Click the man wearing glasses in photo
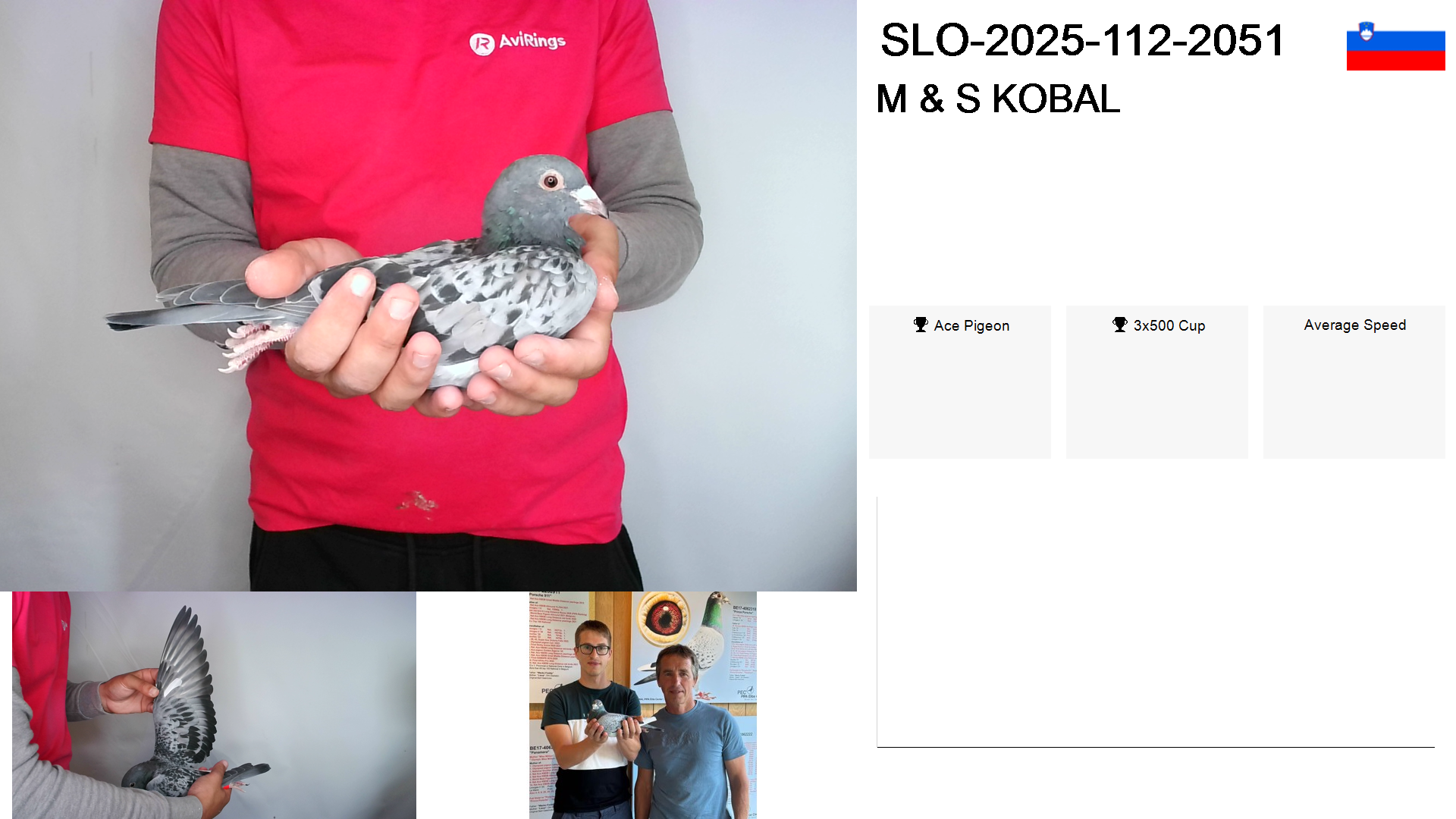1456x819 pixels. tap(591, 717)
